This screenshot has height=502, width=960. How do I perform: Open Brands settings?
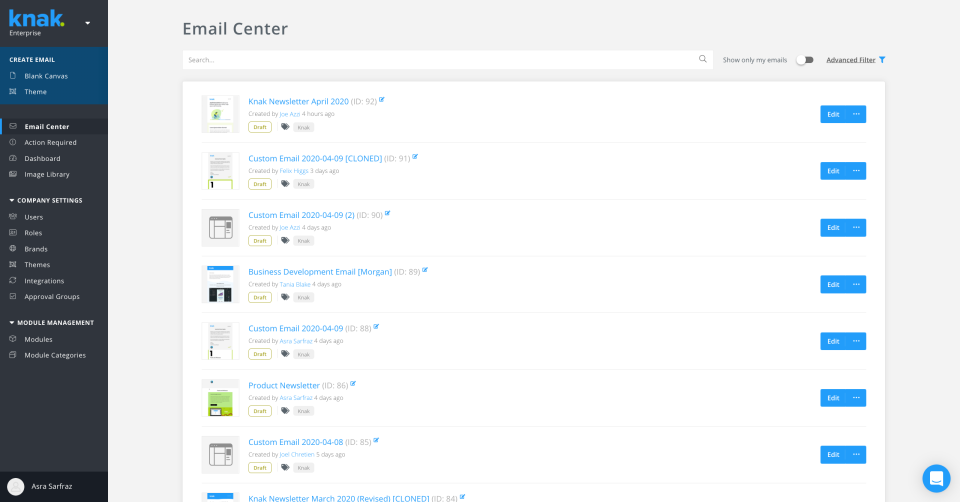(x=36, y=249)
